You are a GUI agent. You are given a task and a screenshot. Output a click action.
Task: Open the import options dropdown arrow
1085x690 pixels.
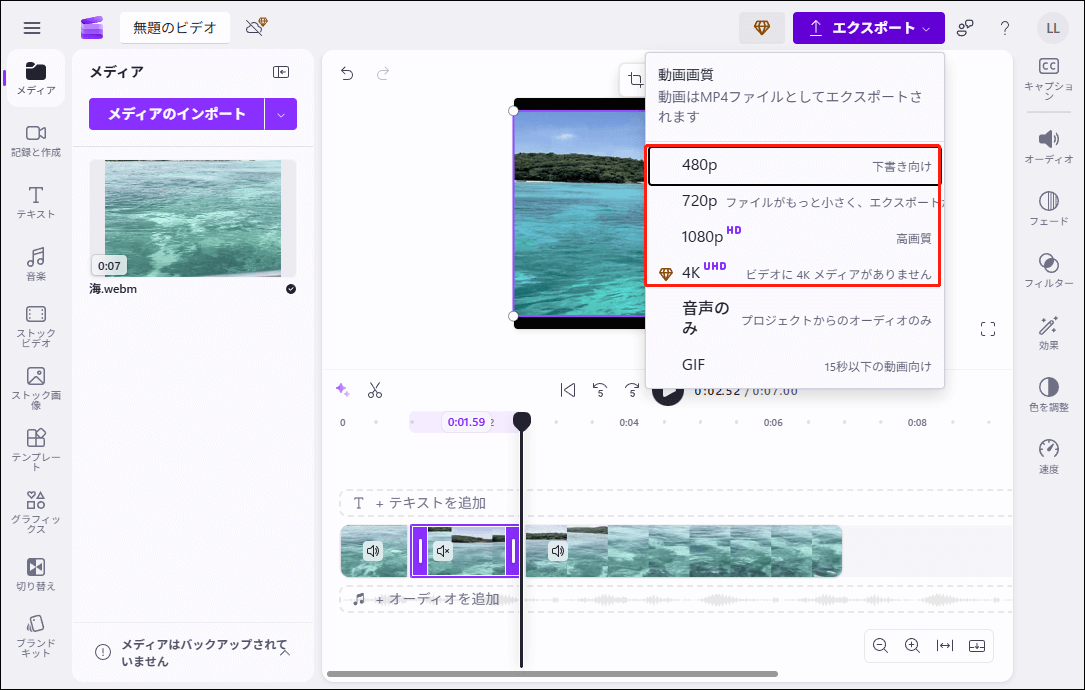point(281,114)
